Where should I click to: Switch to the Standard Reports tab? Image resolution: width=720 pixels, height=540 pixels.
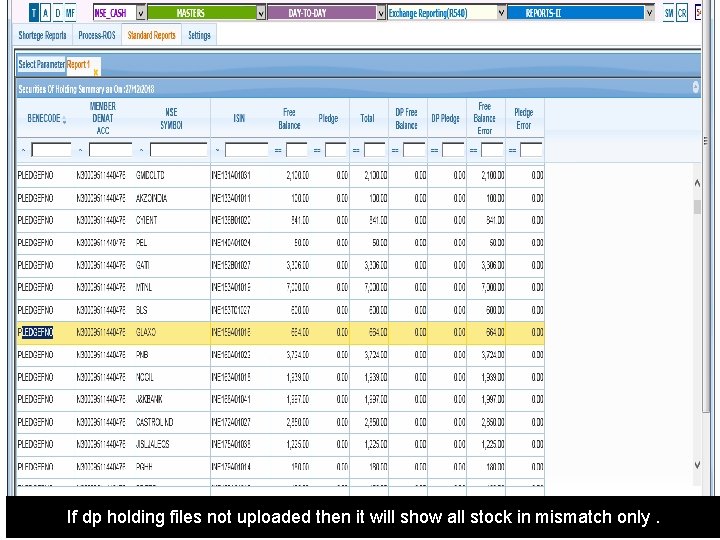[152, 35]
